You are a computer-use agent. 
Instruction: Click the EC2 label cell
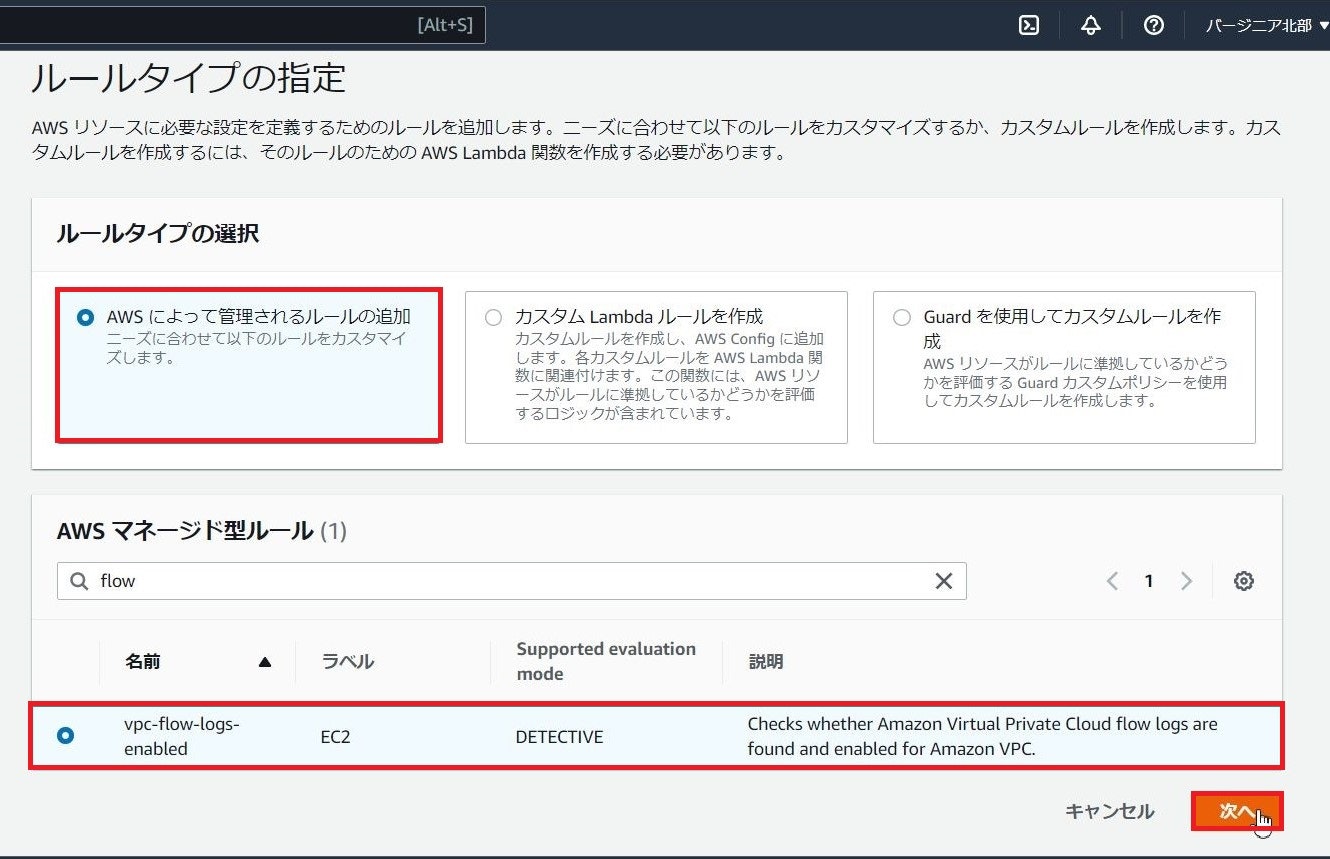click(335, 737)
